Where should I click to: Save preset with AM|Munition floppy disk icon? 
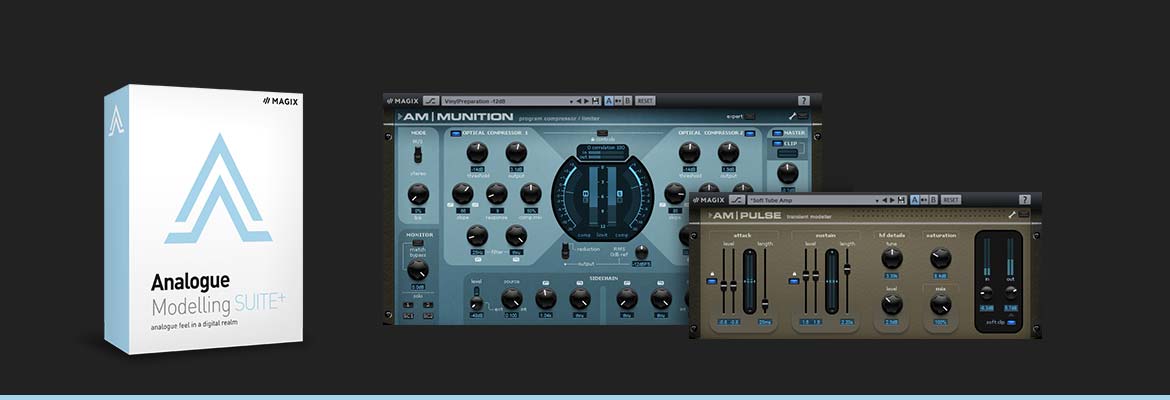[596, 101]
